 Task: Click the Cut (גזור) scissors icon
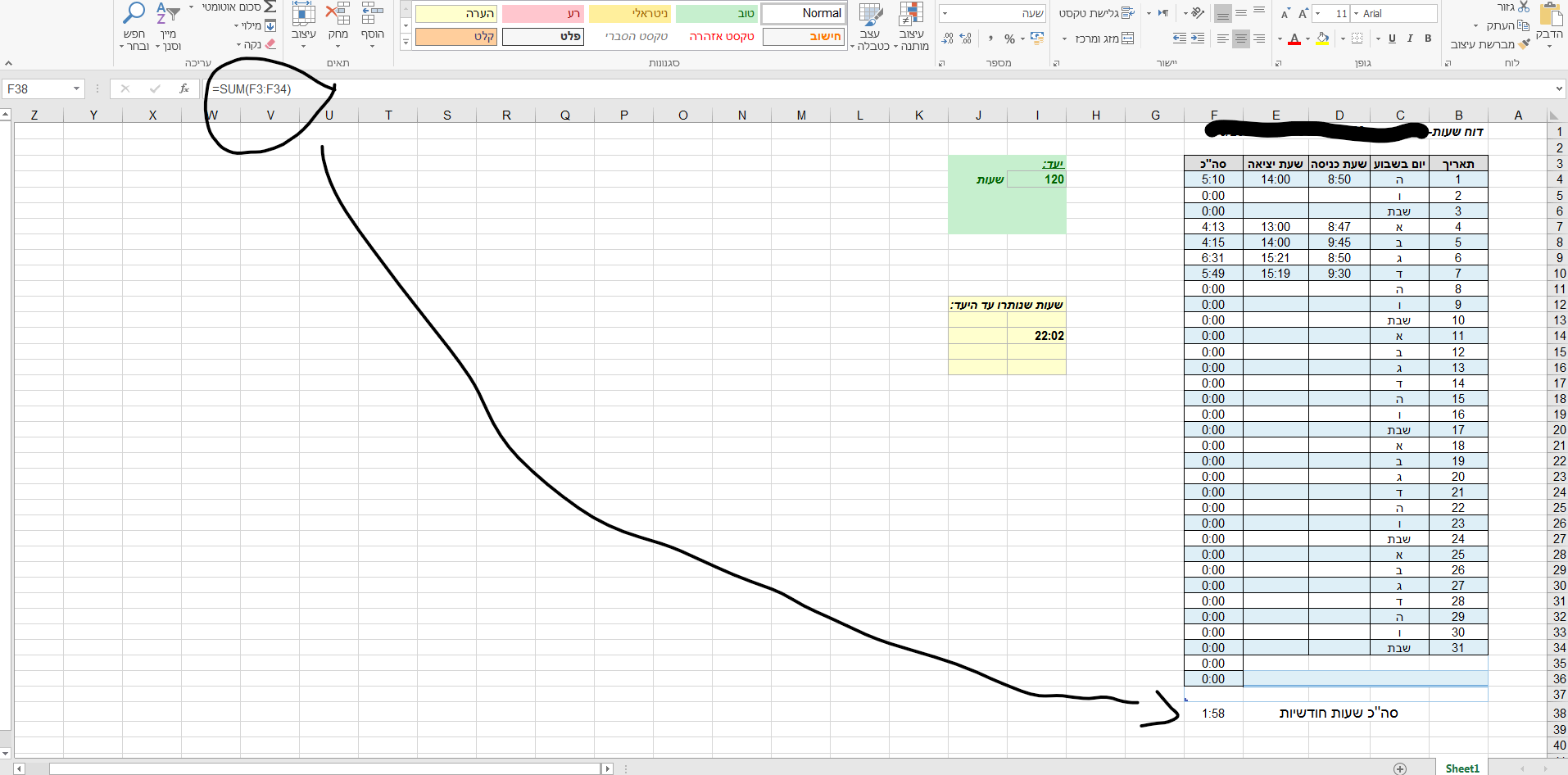pos(1524,7)
